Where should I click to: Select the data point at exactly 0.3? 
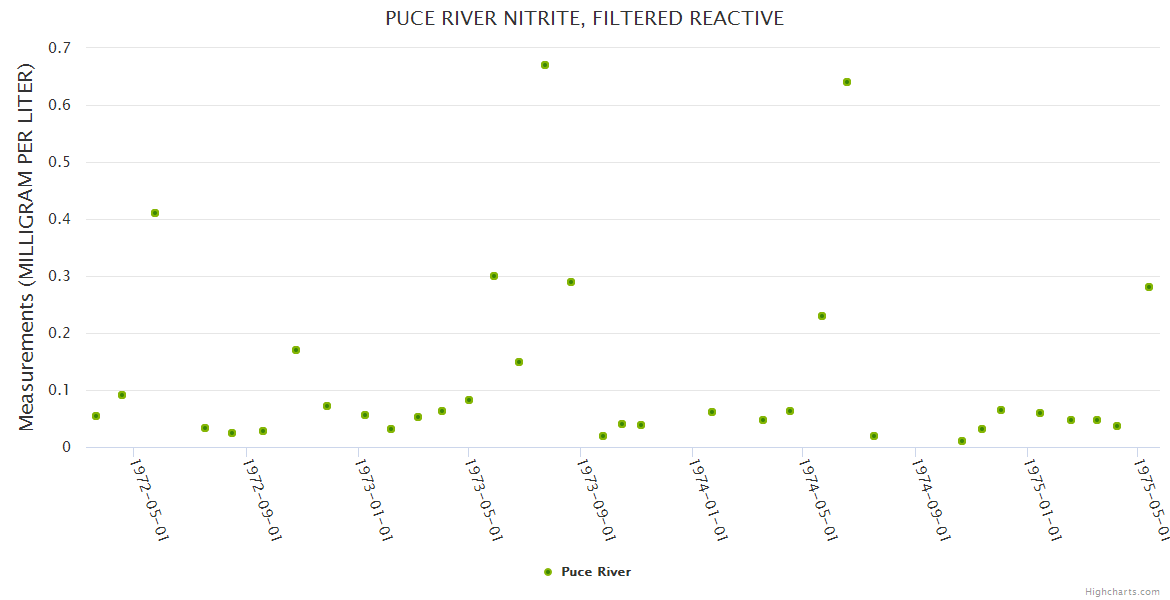point(494,276)
